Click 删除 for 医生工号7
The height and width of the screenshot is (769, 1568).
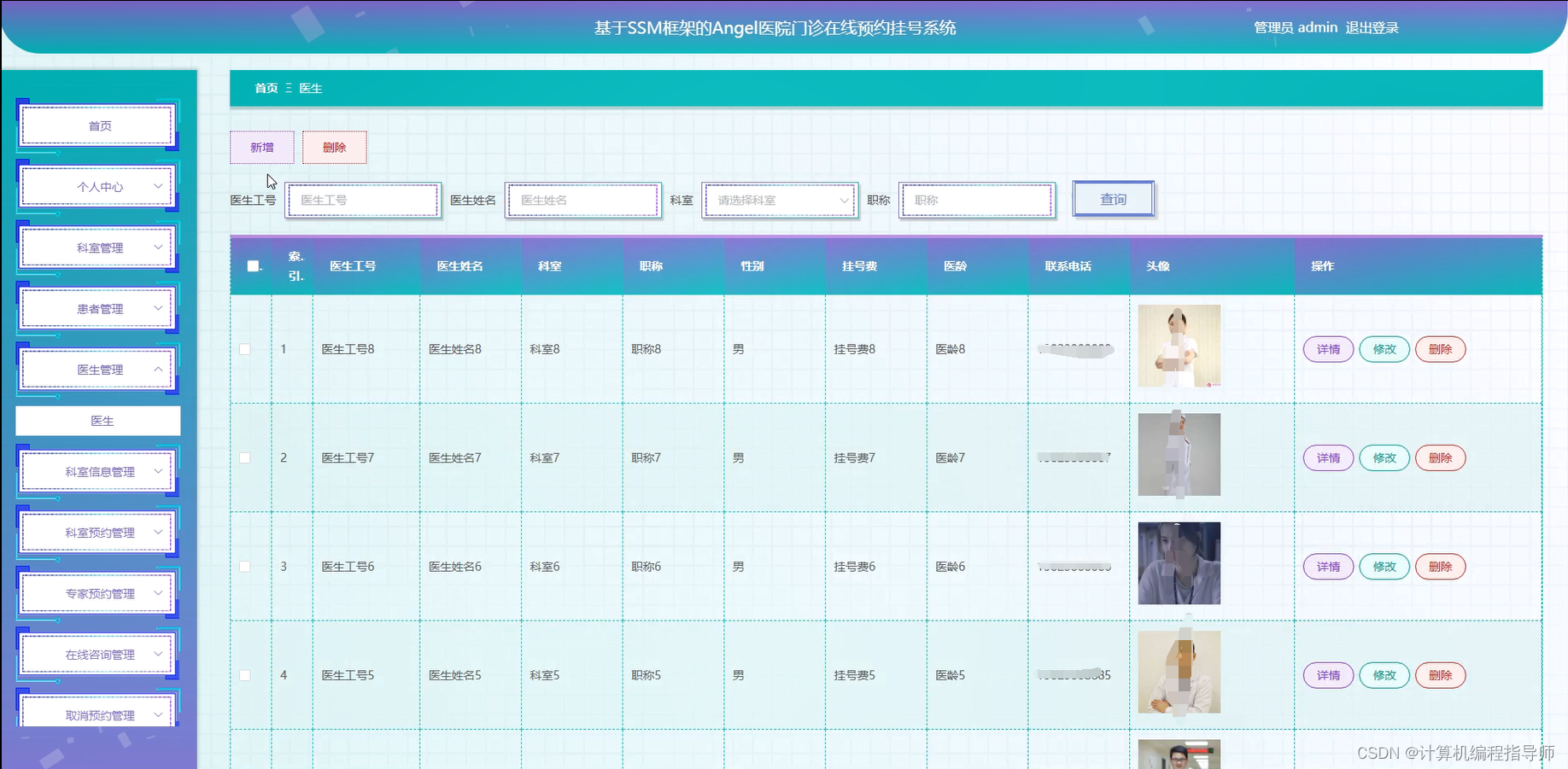click(1441, 458)
